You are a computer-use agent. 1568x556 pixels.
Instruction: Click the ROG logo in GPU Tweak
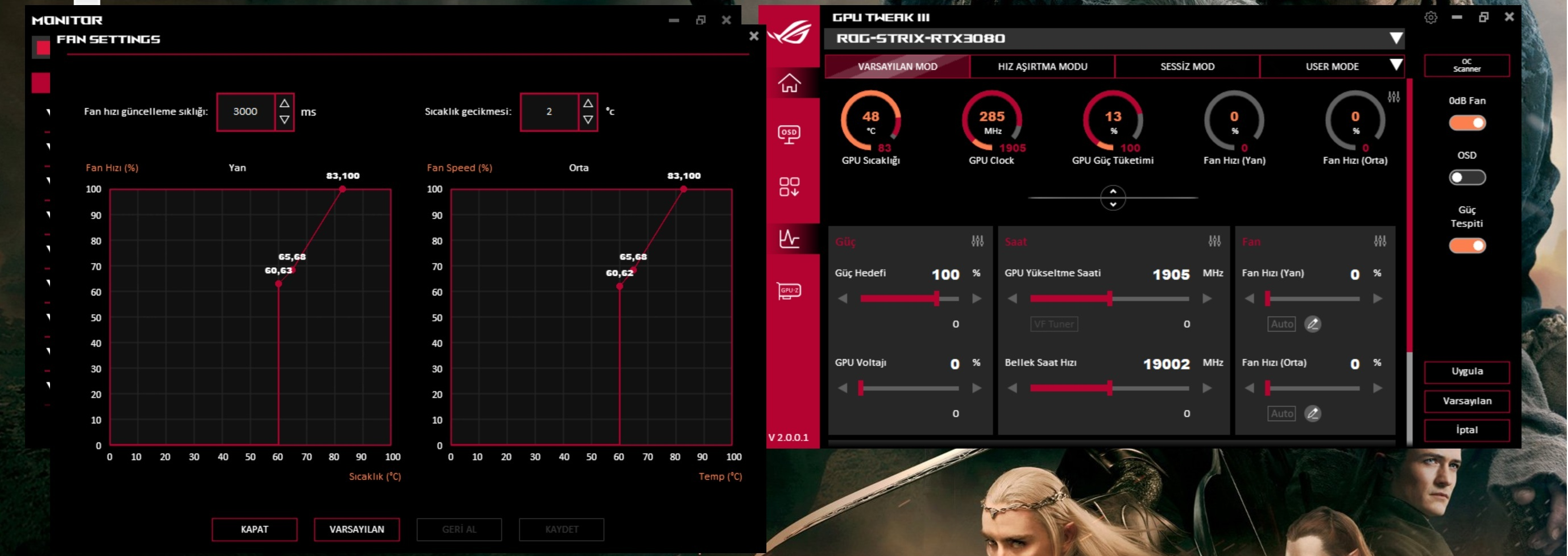790,32
